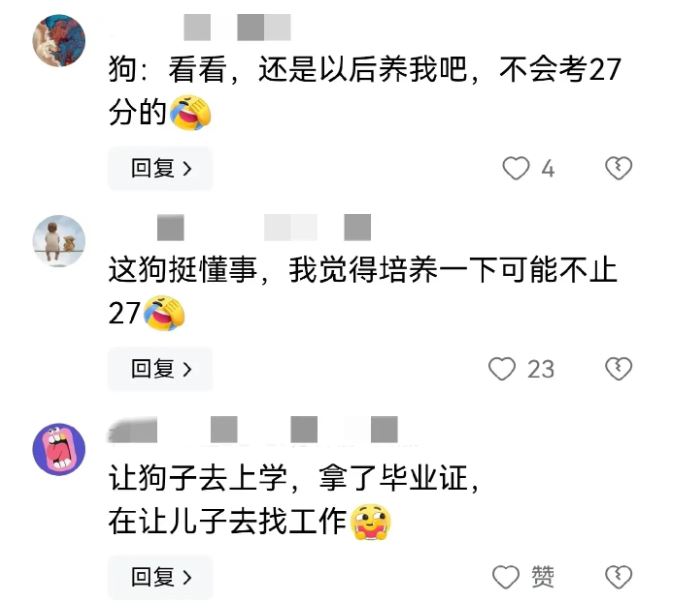This screenshot has height=610, width=686.
Task: Open the abstract red-blue avatar profile
Action: (x=59, y=40)
